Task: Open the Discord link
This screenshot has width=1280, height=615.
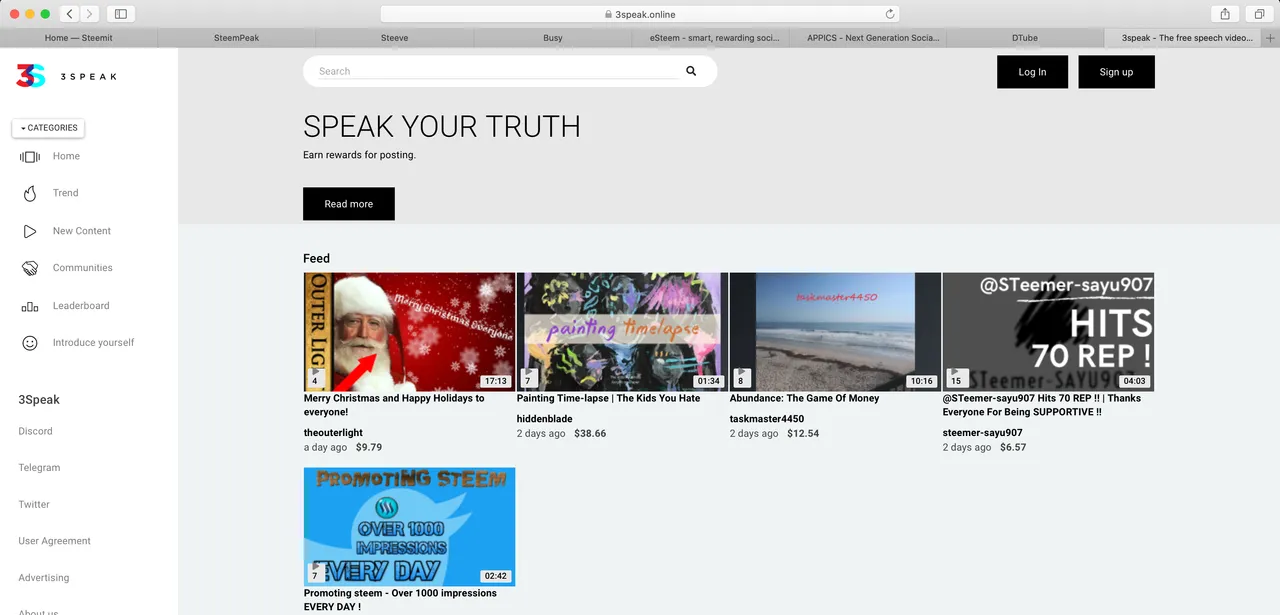Action: click(x=35, y=431)
